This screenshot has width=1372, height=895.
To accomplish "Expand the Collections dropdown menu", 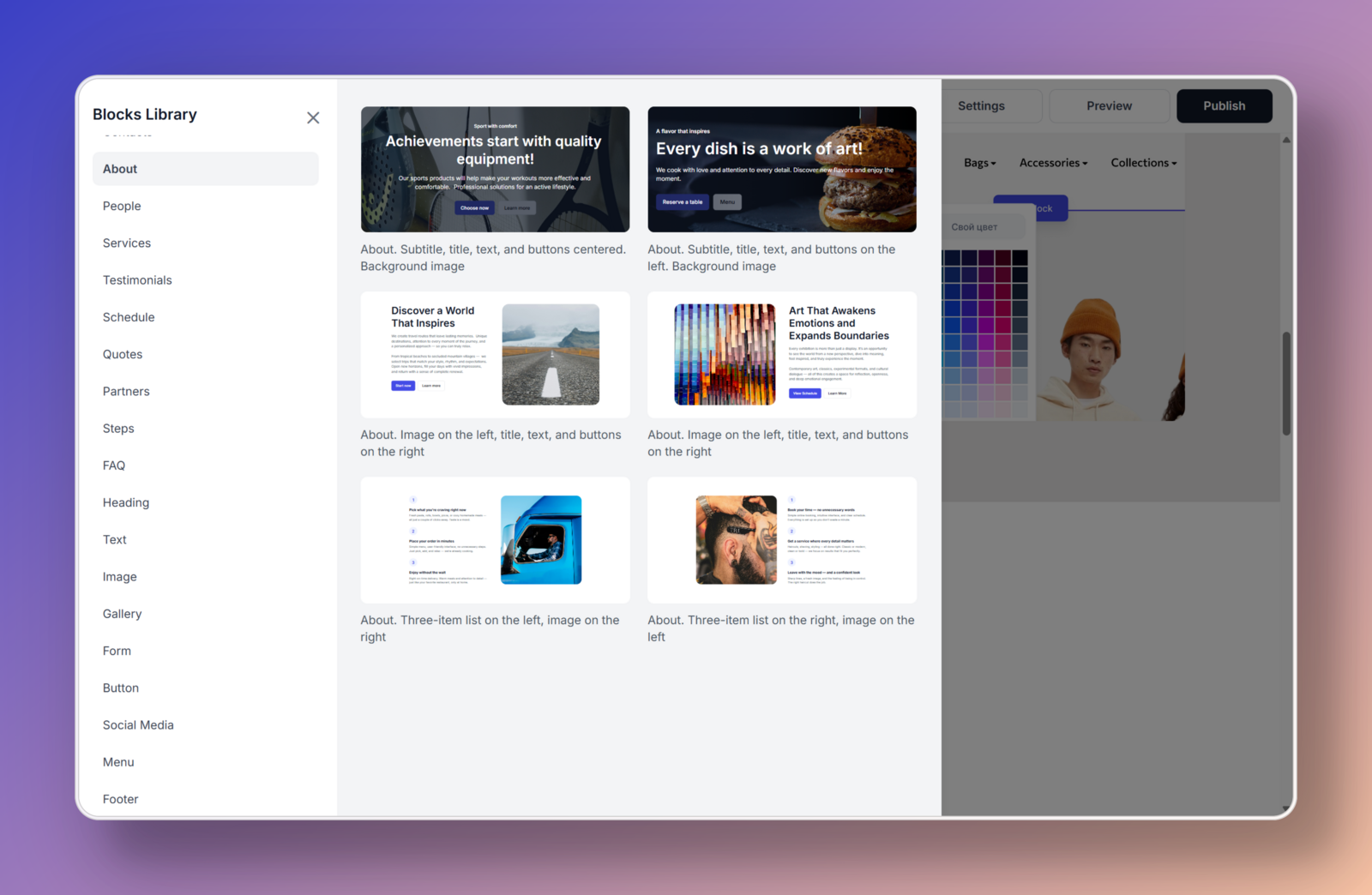I will point(1143,163).
